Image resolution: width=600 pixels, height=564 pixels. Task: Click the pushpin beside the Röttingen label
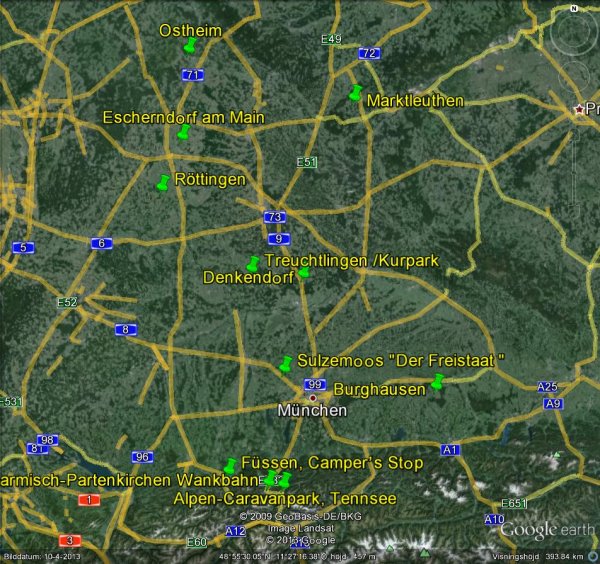point(163,182)
